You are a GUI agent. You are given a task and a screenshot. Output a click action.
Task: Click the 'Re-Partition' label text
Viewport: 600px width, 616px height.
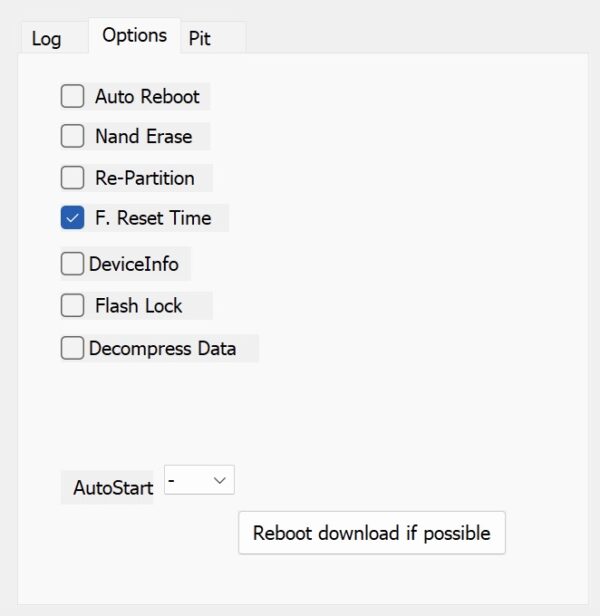[145, 178]
